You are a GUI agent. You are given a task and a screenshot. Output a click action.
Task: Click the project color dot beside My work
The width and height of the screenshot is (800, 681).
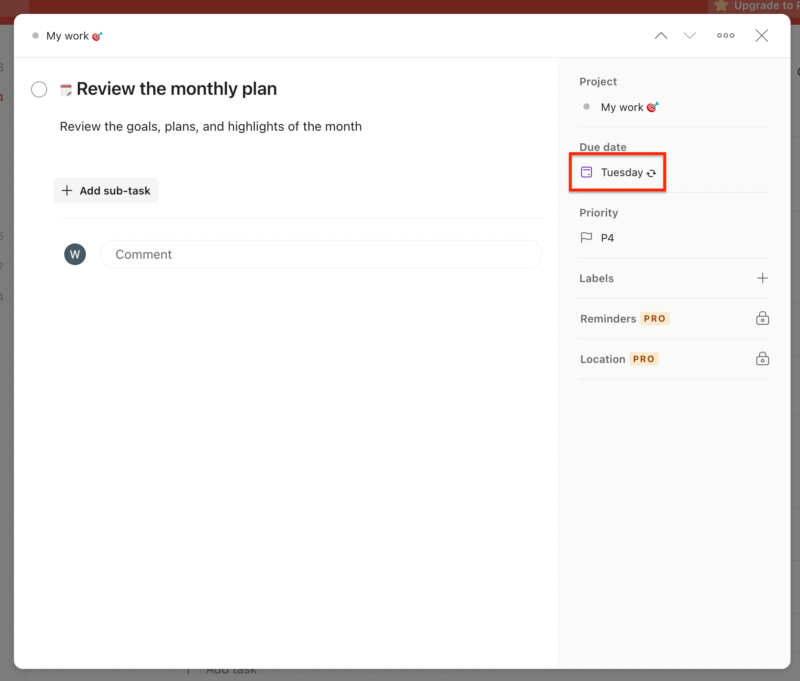click(585, 107)
